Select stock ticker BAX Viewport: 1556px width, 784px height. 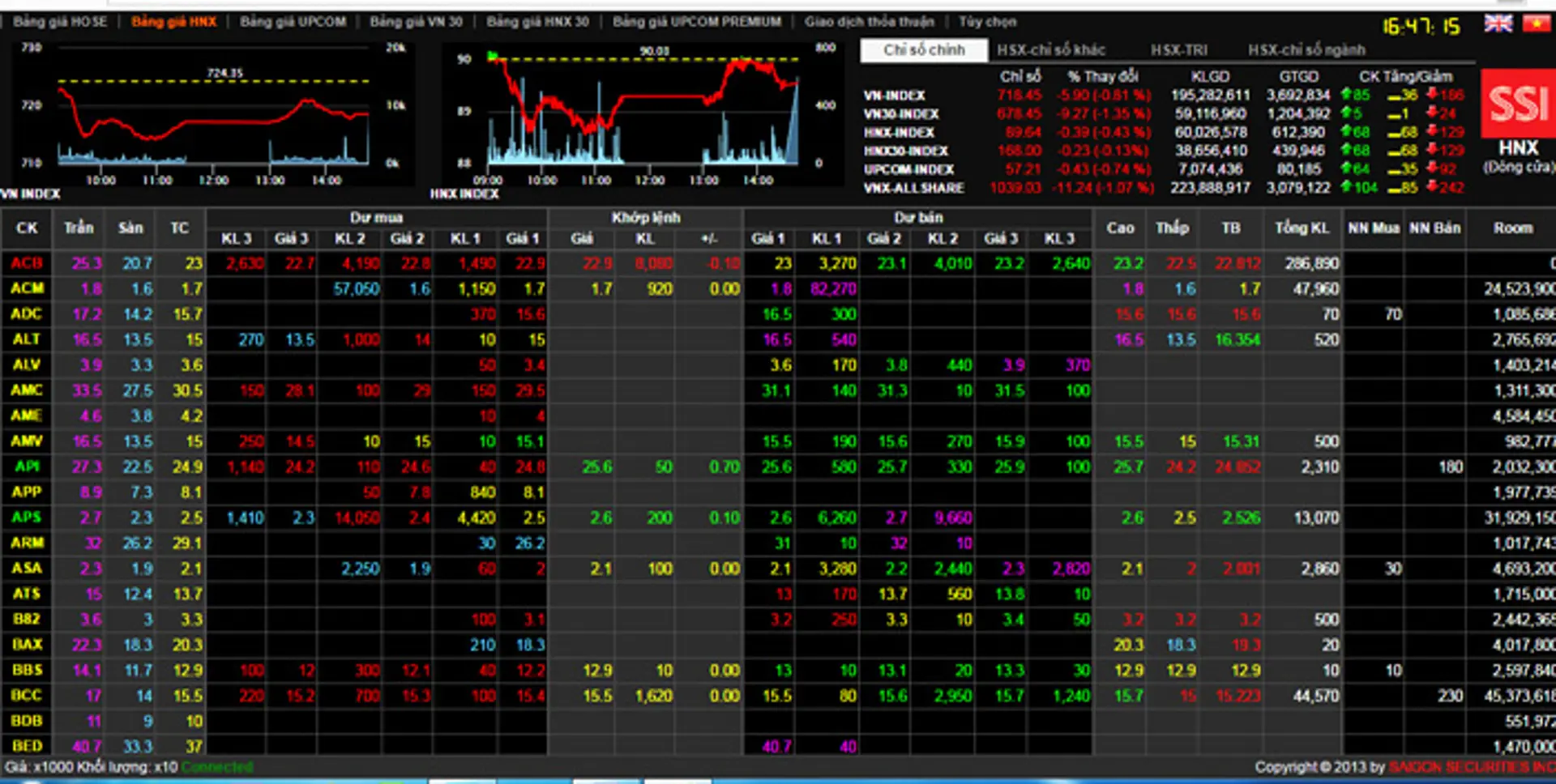coord(27,645)
